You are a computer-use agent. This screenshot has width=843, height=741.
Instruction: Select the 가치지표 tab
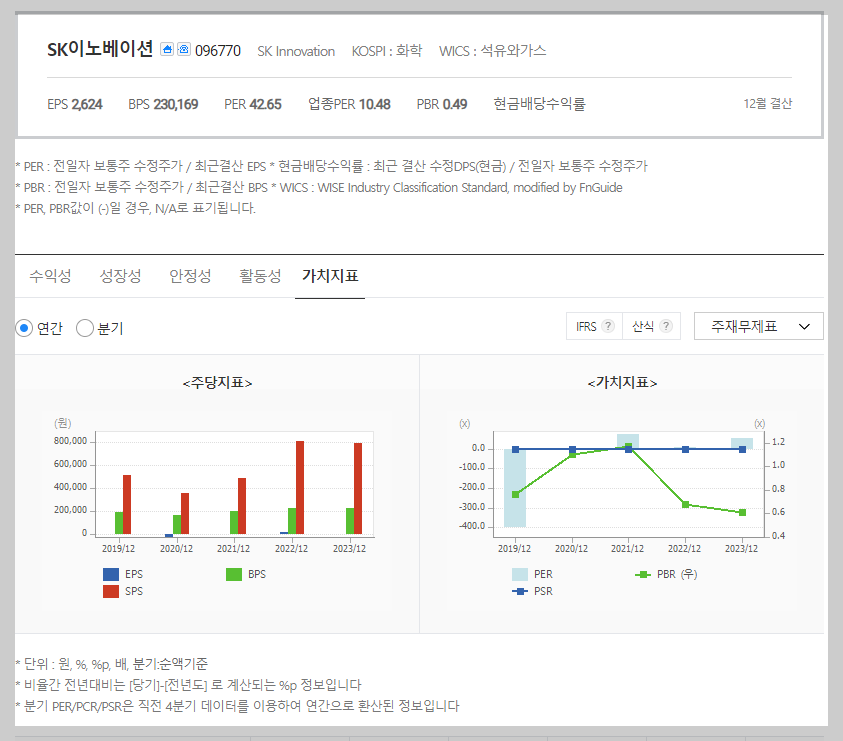pyautogui.click(x=330, y=276)
